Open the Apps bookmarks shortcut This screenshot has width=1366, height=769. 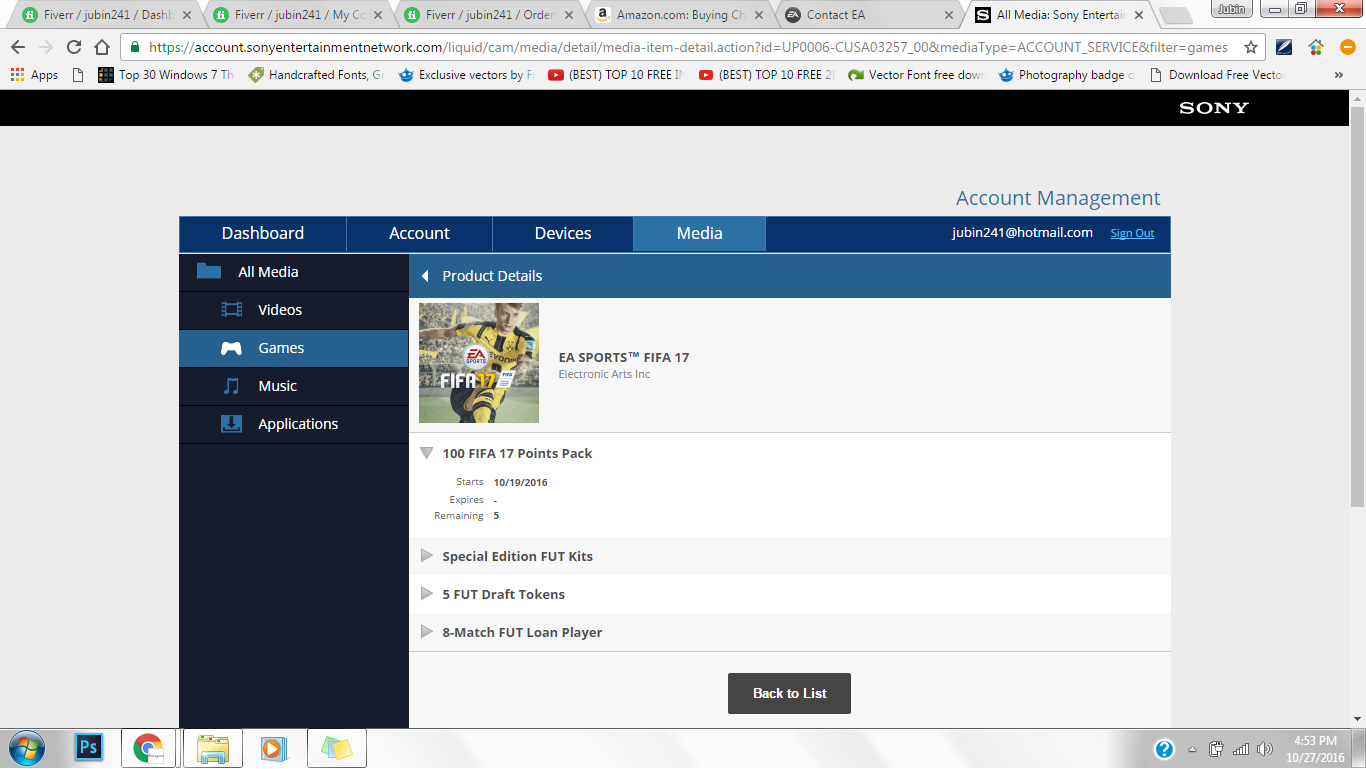pyautogui.click(x=34, y=75)
